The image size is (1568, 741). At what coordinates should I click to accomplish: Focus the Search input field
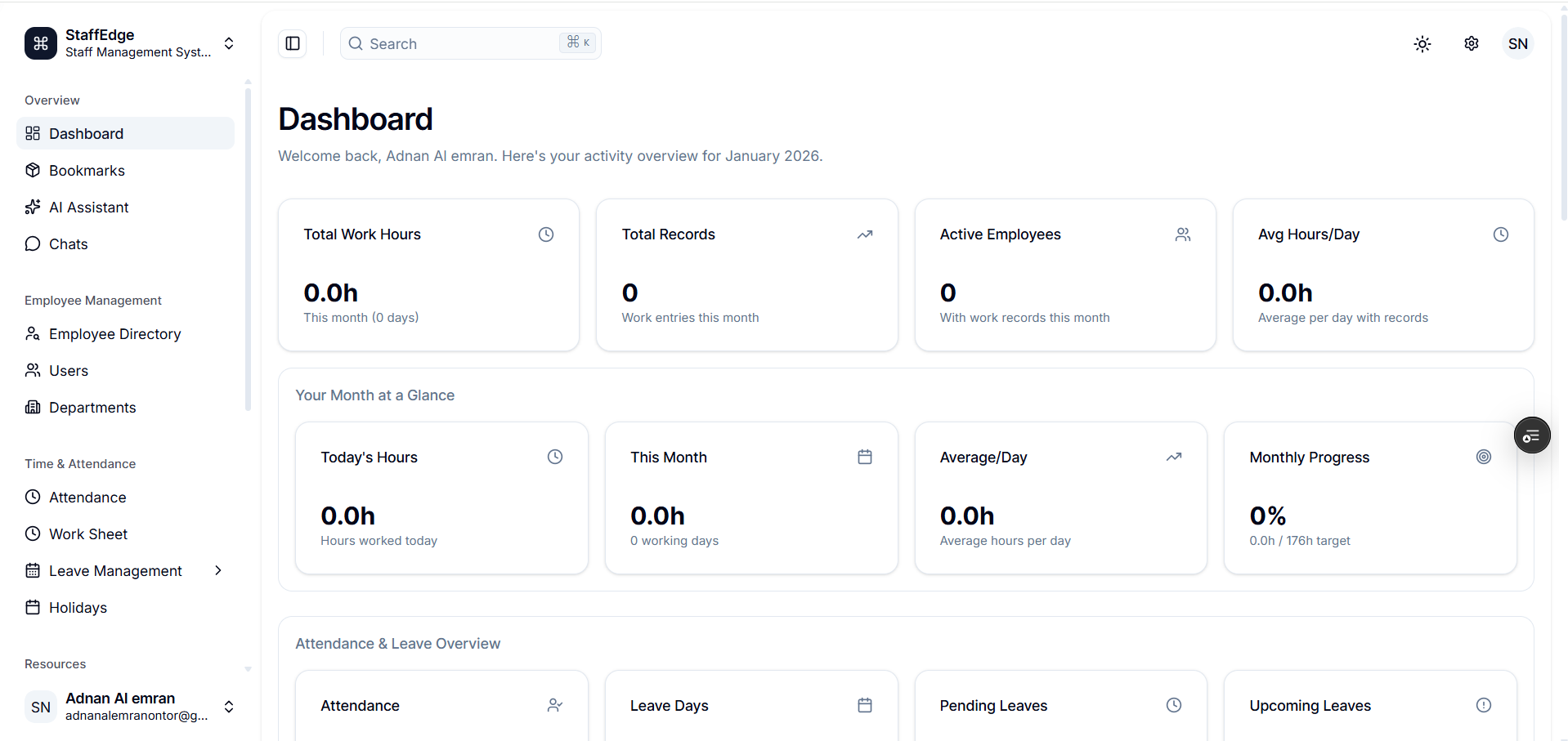pyautogui.click(x=471, y=43)
